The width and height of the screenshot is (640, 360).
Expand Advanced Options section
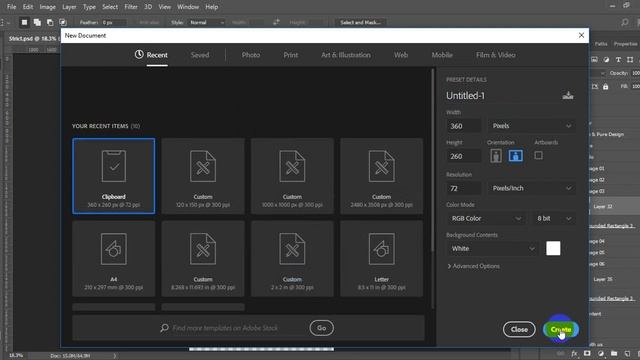point(473,266)
